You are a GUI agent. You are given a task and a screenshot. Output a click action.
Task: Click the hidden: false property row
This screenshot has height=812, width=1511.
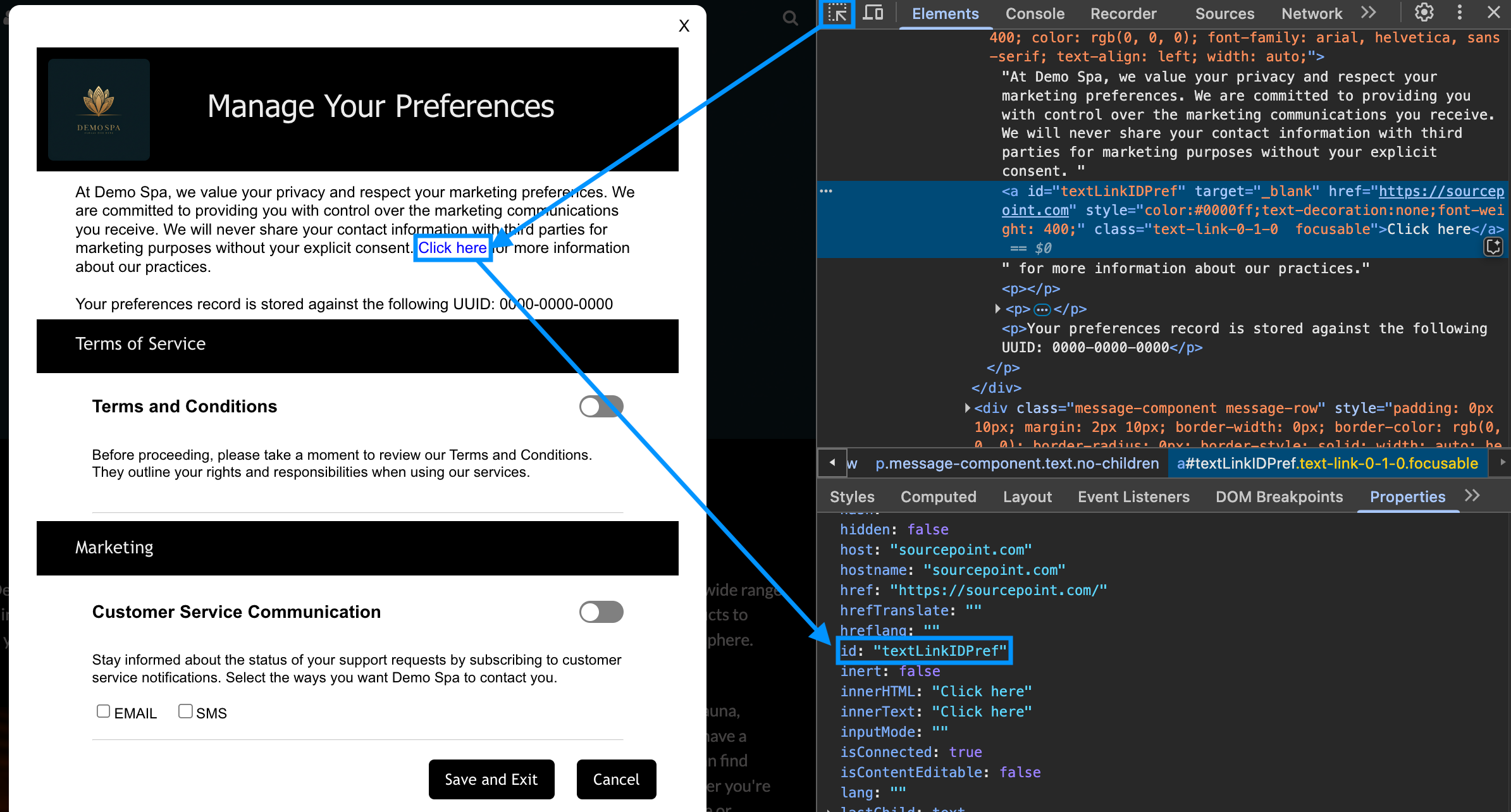click(894, 529)
